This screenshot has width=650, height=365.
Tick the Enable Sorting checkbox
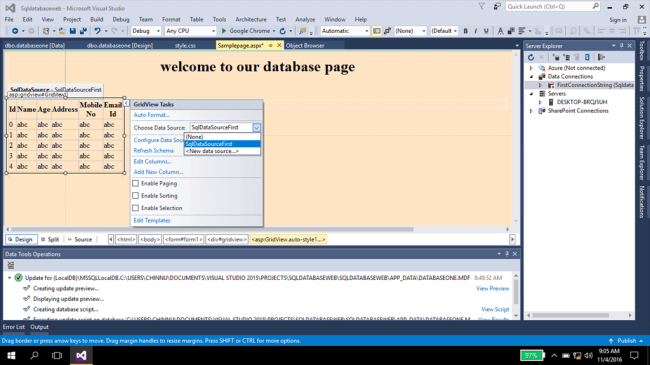point(136,195)
